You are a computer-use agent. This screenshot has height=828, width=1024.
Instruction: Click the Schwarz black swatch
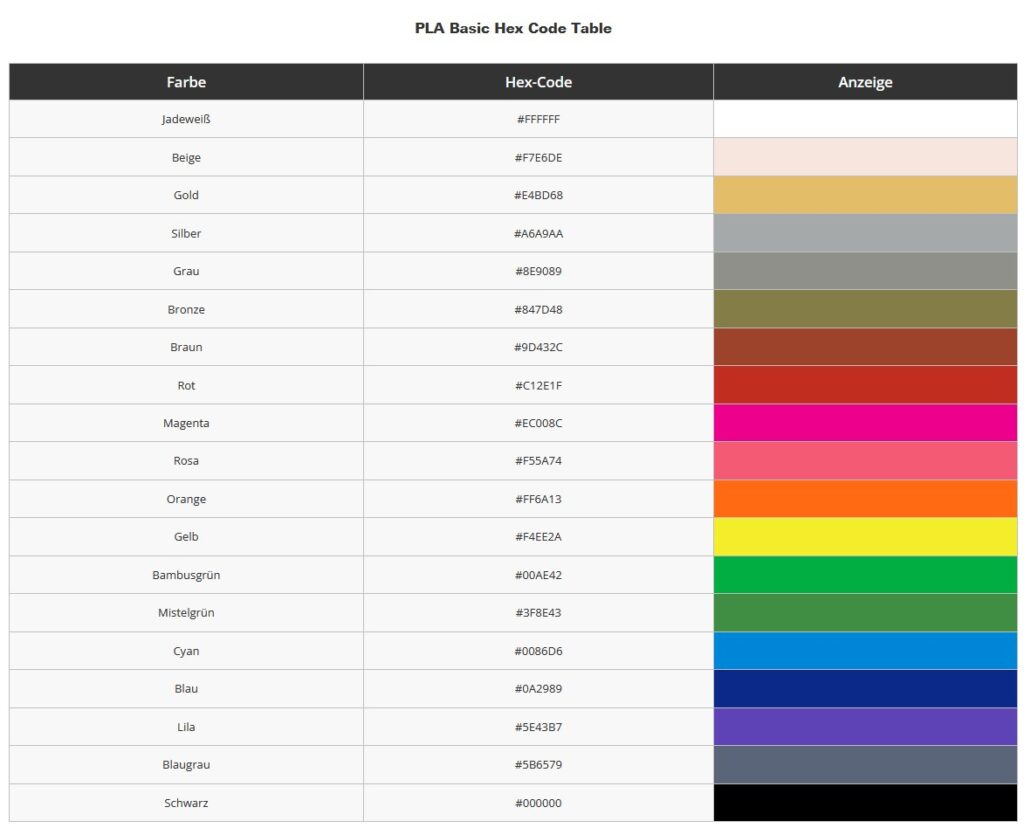pyautogui.click(x=865, y=803)
